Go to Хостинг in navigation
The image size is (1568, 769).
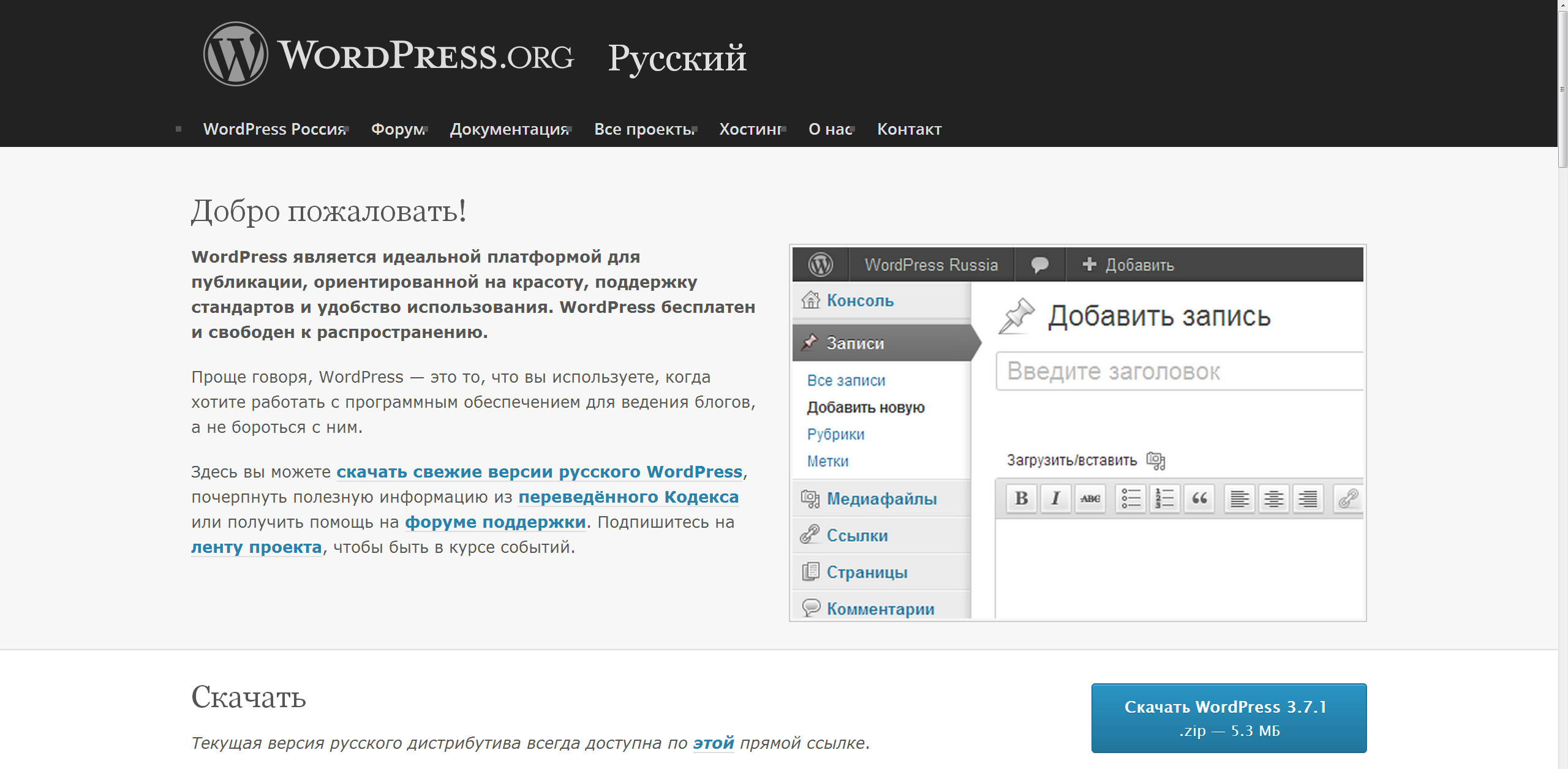pyautogui.click(x=751, y=129)
